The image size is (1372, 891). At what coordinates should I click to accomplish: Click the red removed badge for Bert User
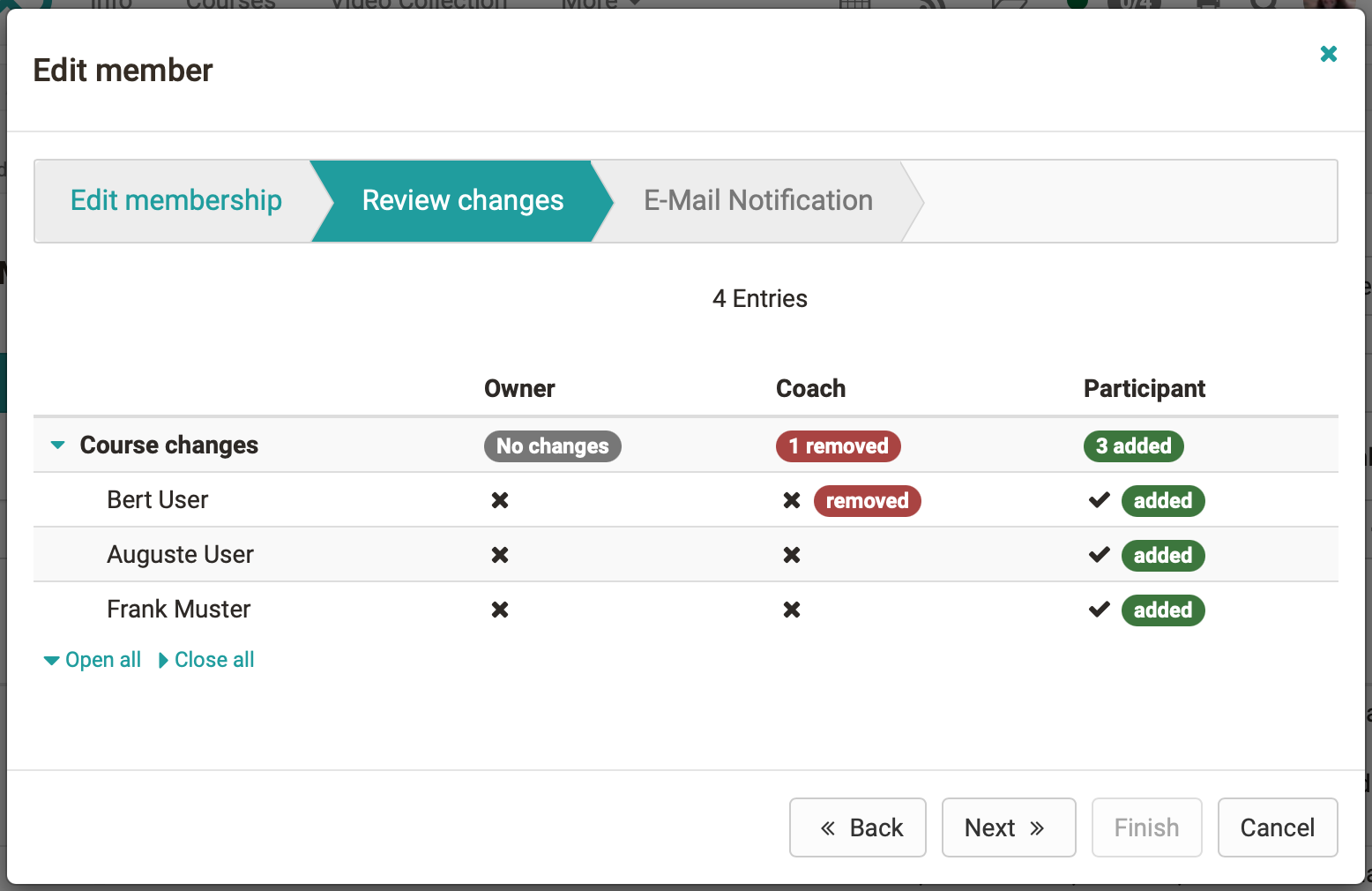pyautogui.click(x=867, y=501)
